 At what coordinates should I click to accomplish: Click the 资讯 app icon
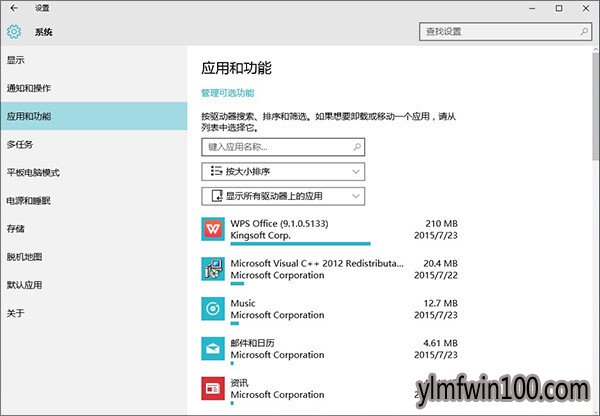click(x=213, y=388)
